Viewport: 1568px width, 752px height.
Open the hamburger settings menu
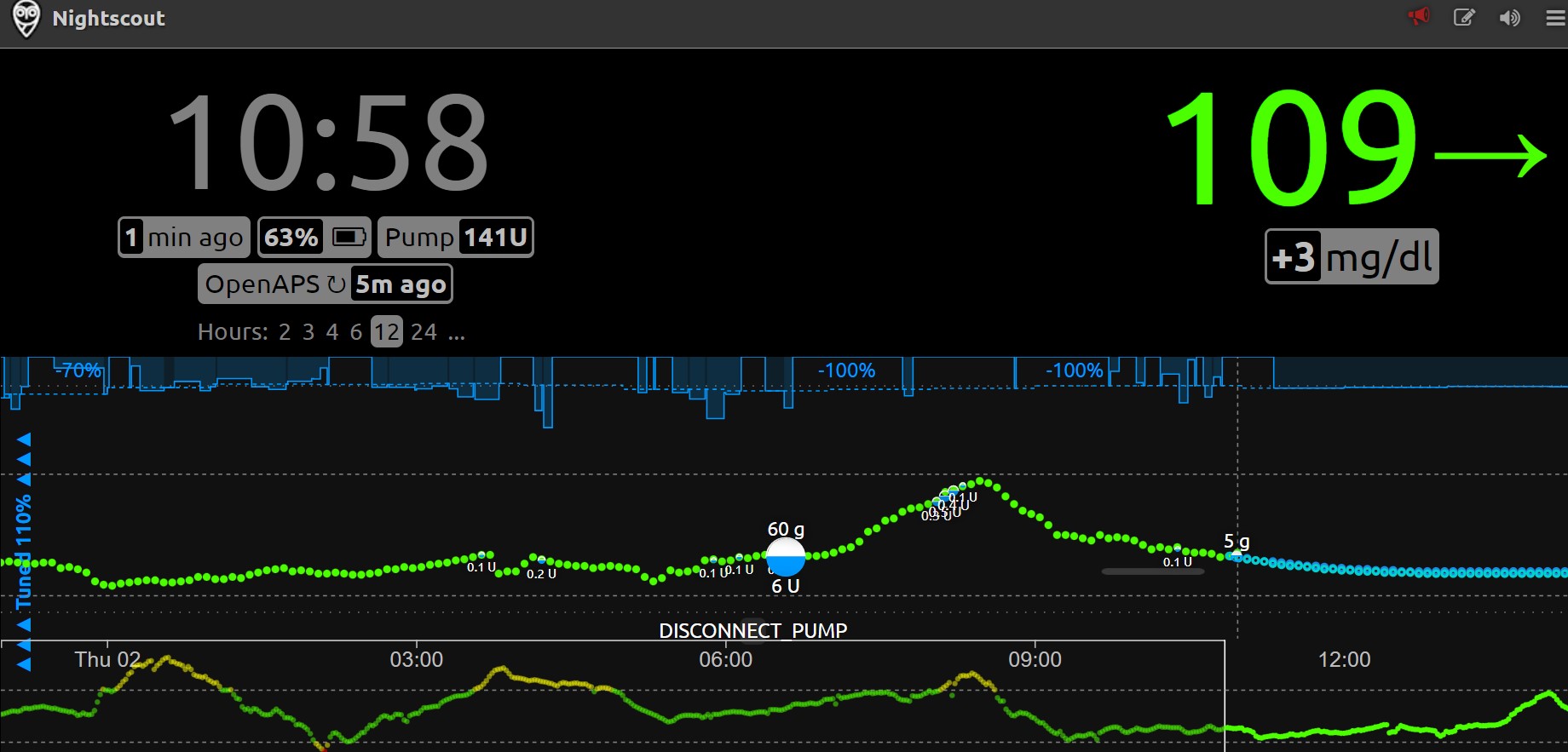(1556, 18)
